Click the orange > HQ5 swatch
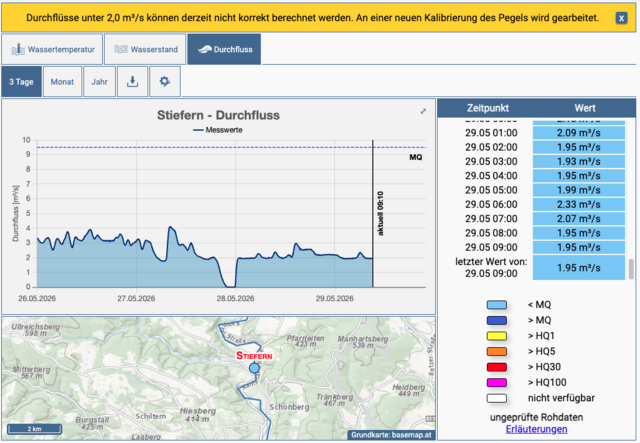Screen dimensions: 640x443 coord(497,351)
